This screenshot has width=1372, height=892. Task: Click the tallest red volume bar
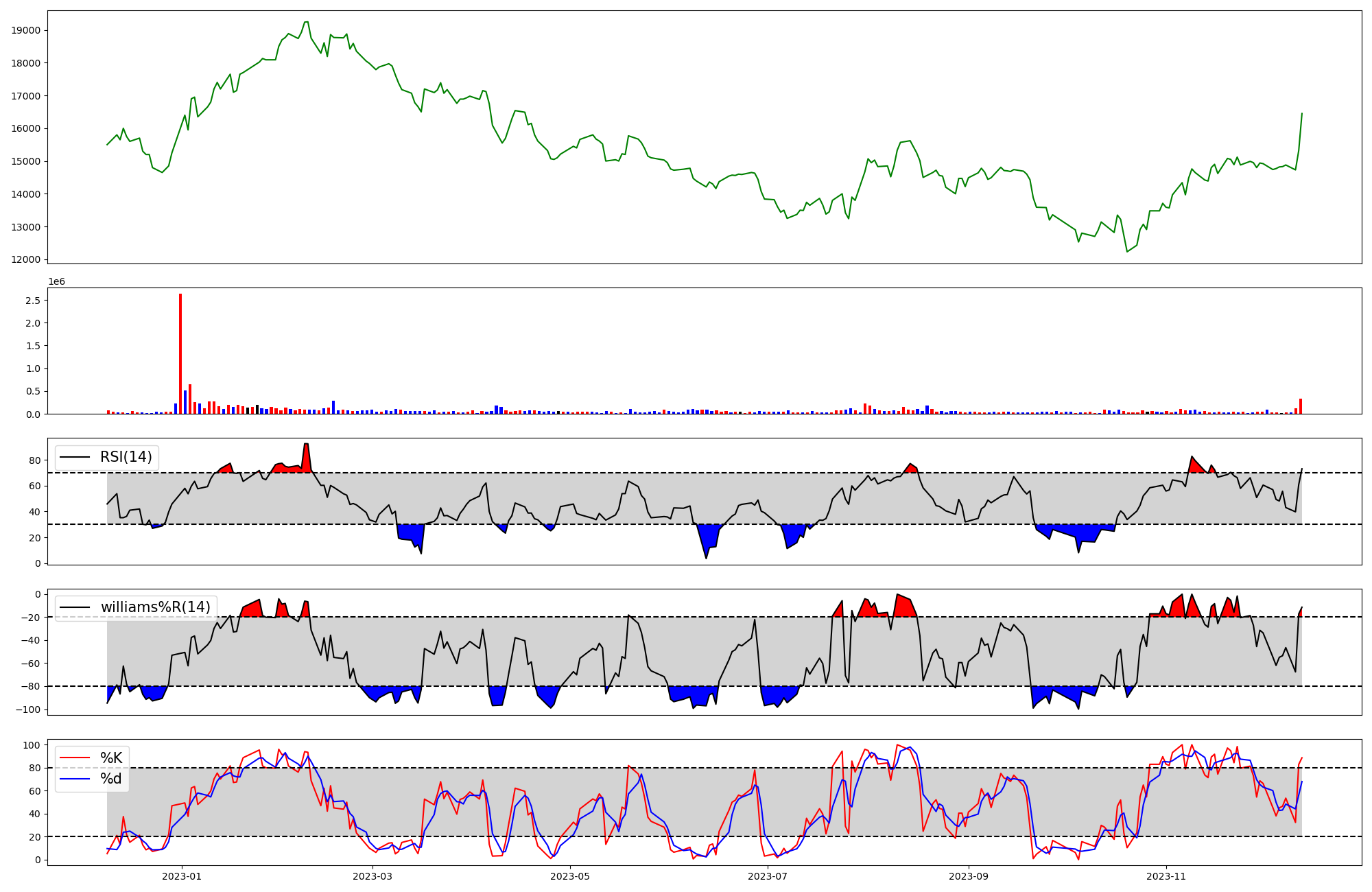pos(180,354)
